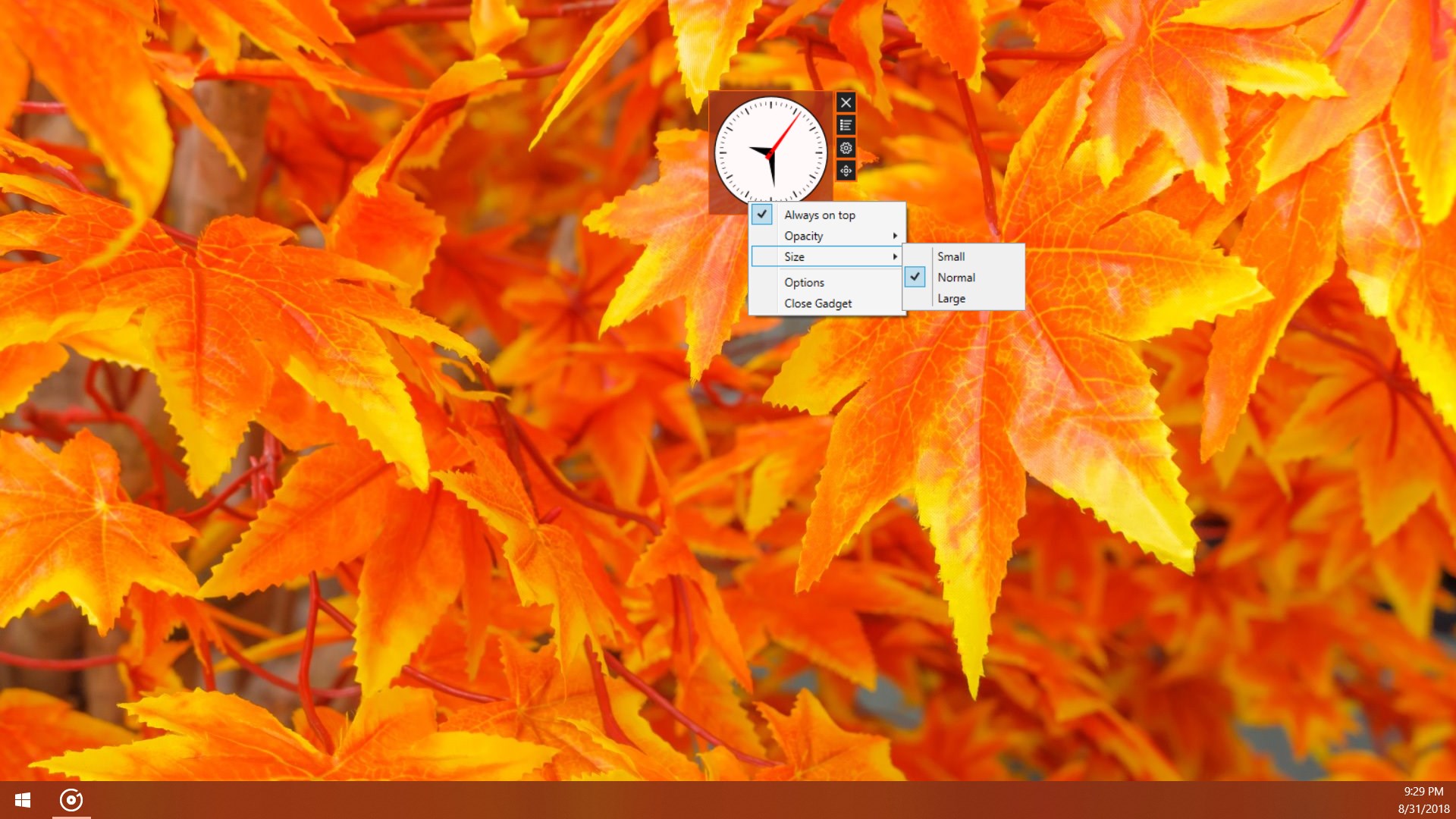This screenshot has width=1456, height=819.
Task: Click the gadget's X close icon
Action: [x=846, y=102]
